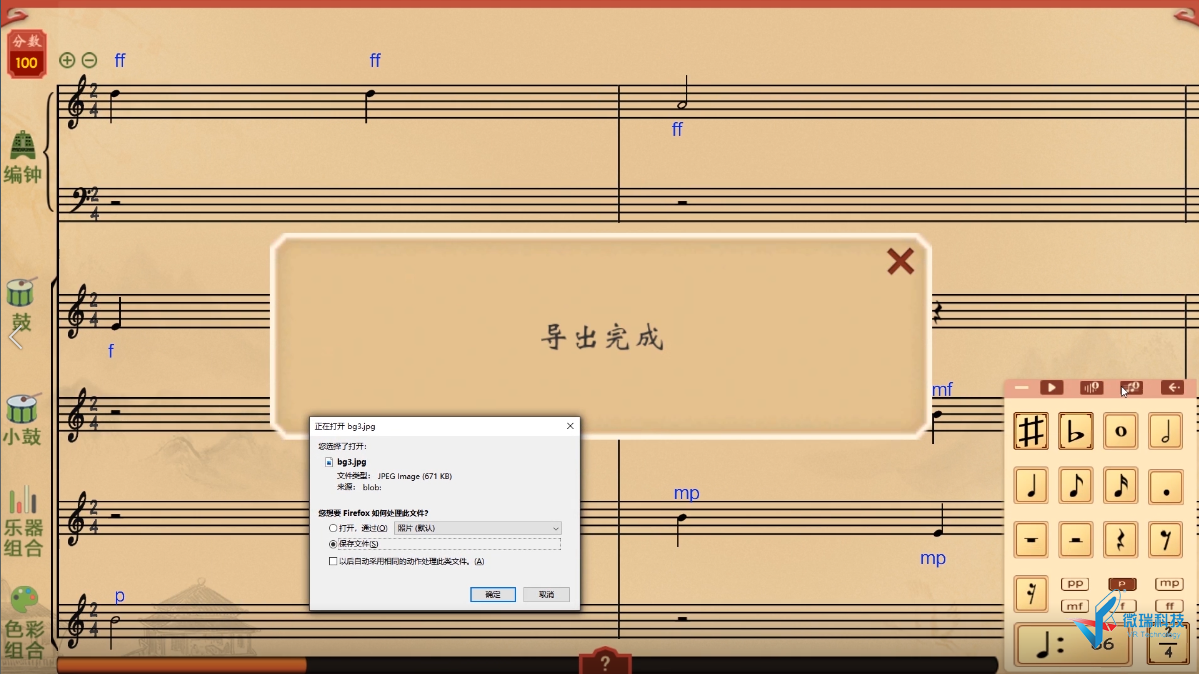This screenshot has width=1199, height=674.
Task: Pick the quarter note in the palette
Action: click(x=1030, y=486)
